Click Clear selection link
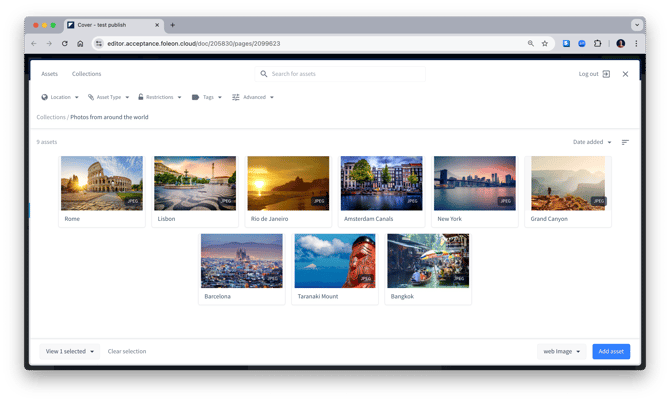 [127, 352]
